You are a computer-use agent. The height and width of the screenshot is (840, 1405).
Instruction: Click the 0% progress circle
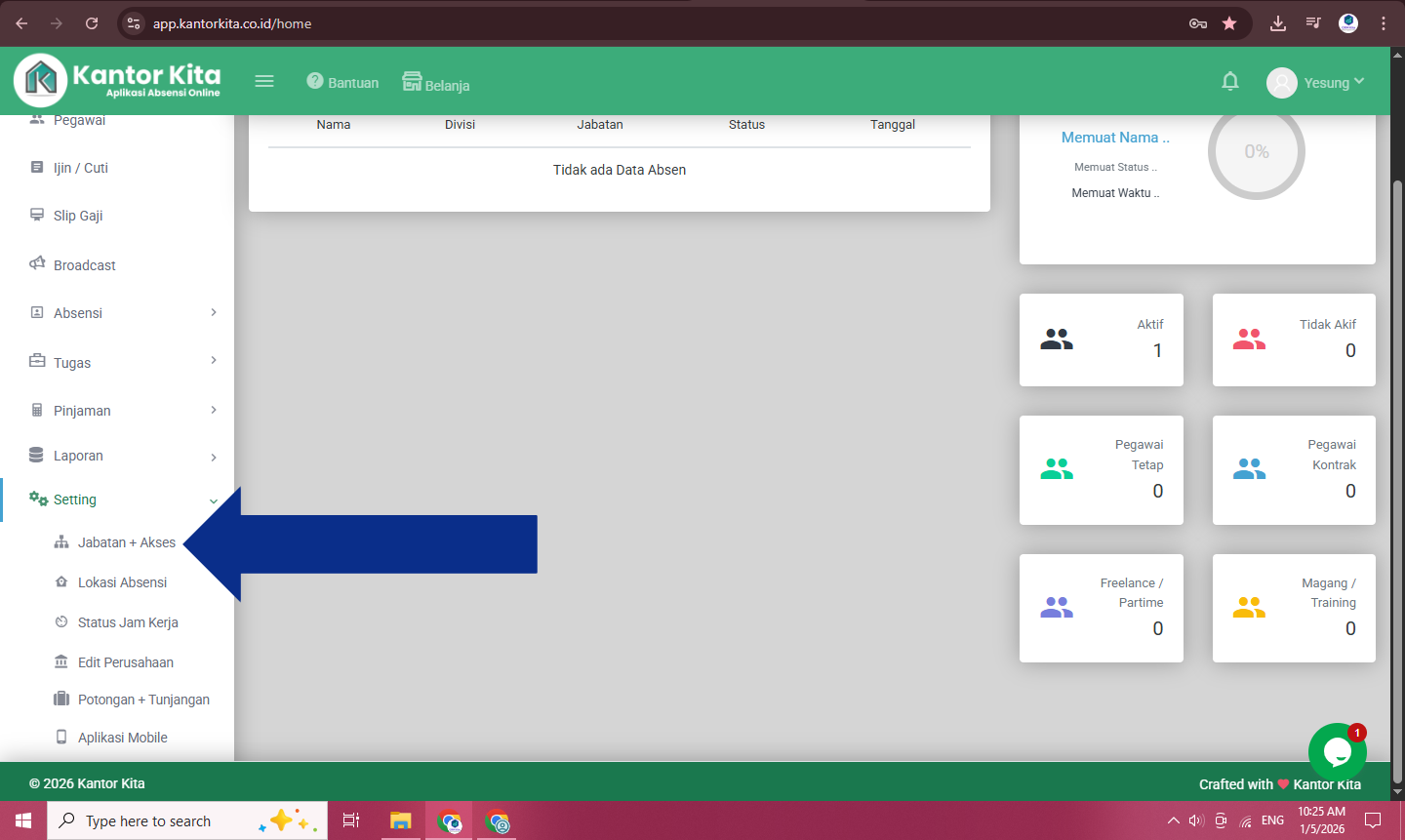pyautogui.click(x=1257, y=152)
